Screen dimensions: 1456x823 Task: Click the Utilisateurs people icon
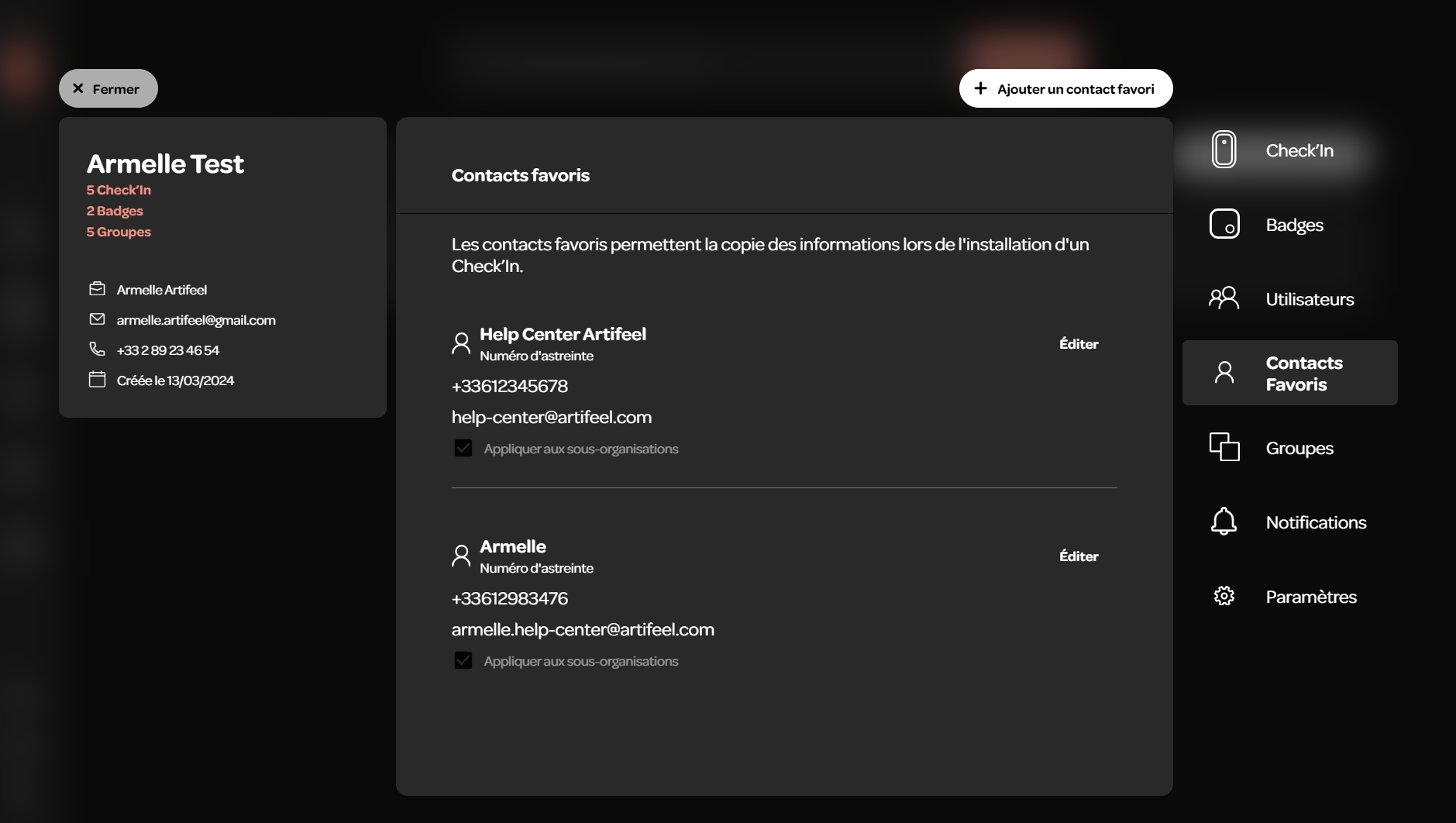(1224, 298)
